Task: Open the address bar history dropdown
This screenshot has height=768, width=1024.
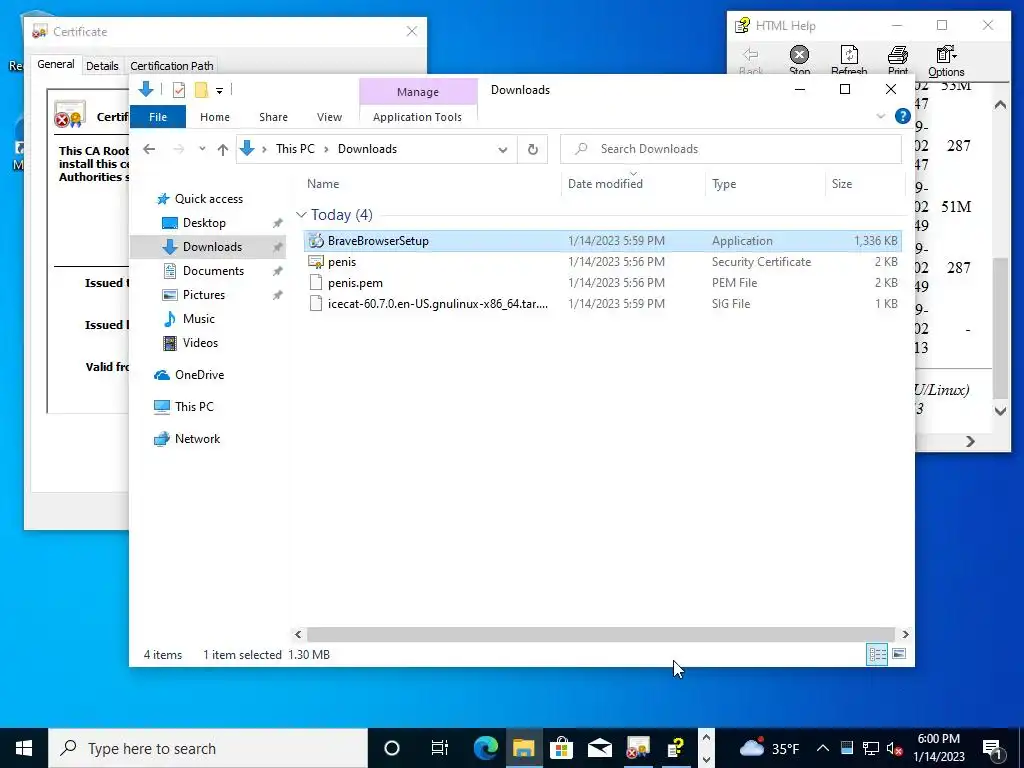Action: tap(503, 150)
